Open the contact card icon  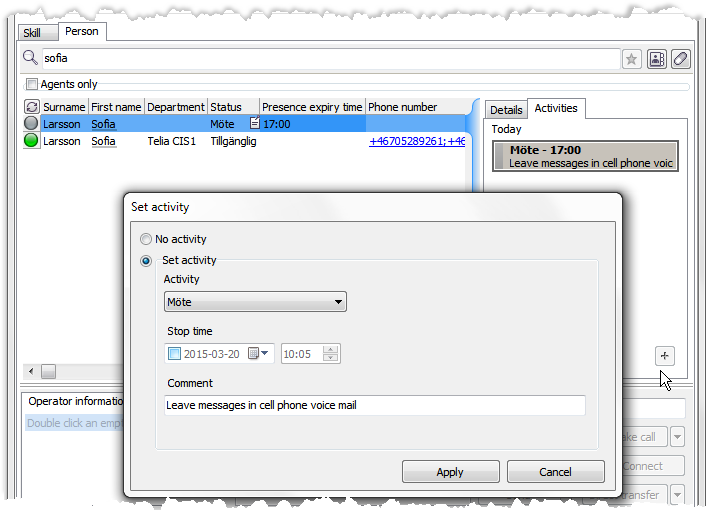(657, 59)
